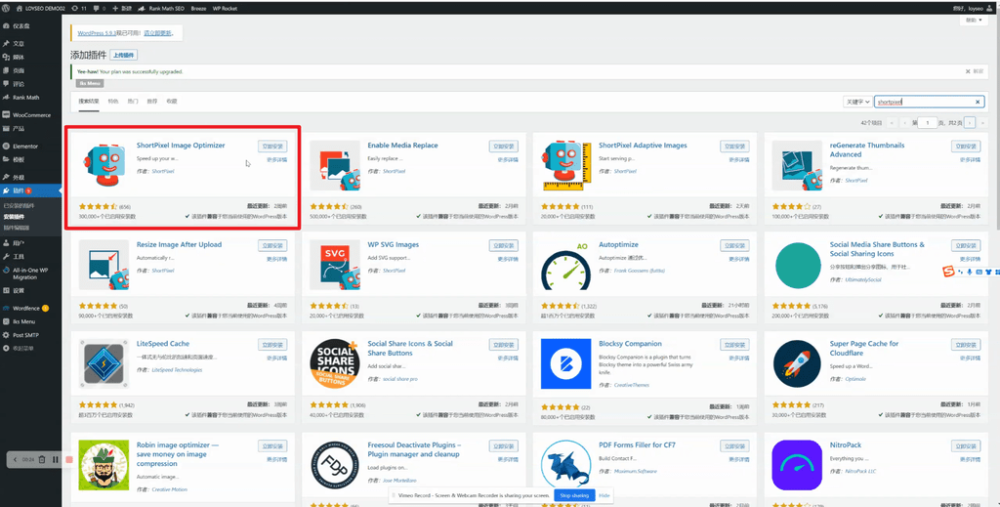Open the ShortPixel Image Optimizer title link
Viewport: 1000px width, 507px height.
(x=180, y=145)
